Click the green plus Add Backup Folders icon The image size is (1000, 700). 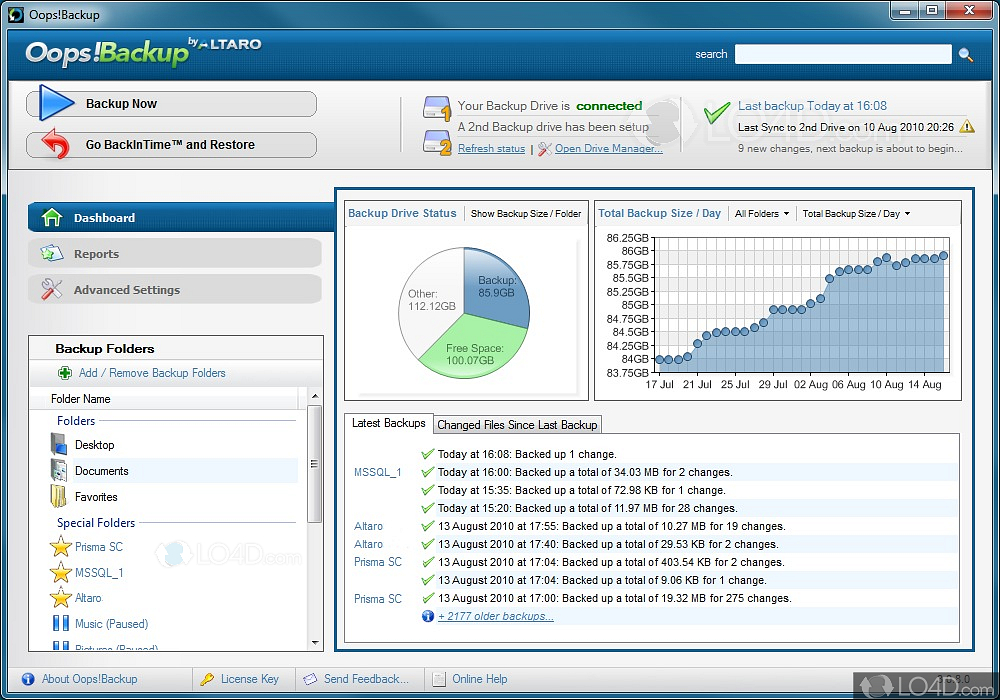coord(65,373)
